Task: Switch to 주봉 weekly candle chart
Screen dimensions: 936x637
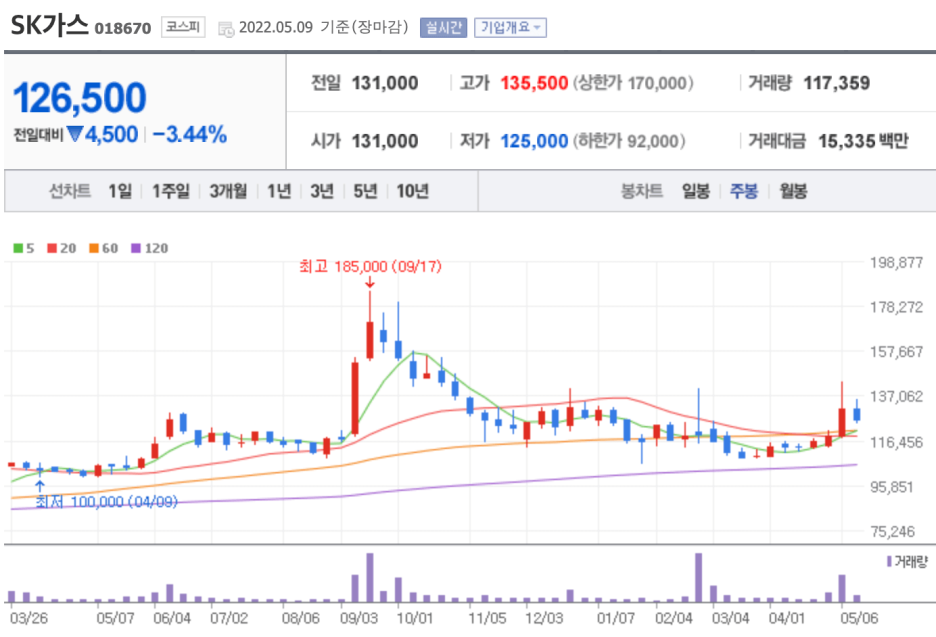Action: click(x=744, y=191)
